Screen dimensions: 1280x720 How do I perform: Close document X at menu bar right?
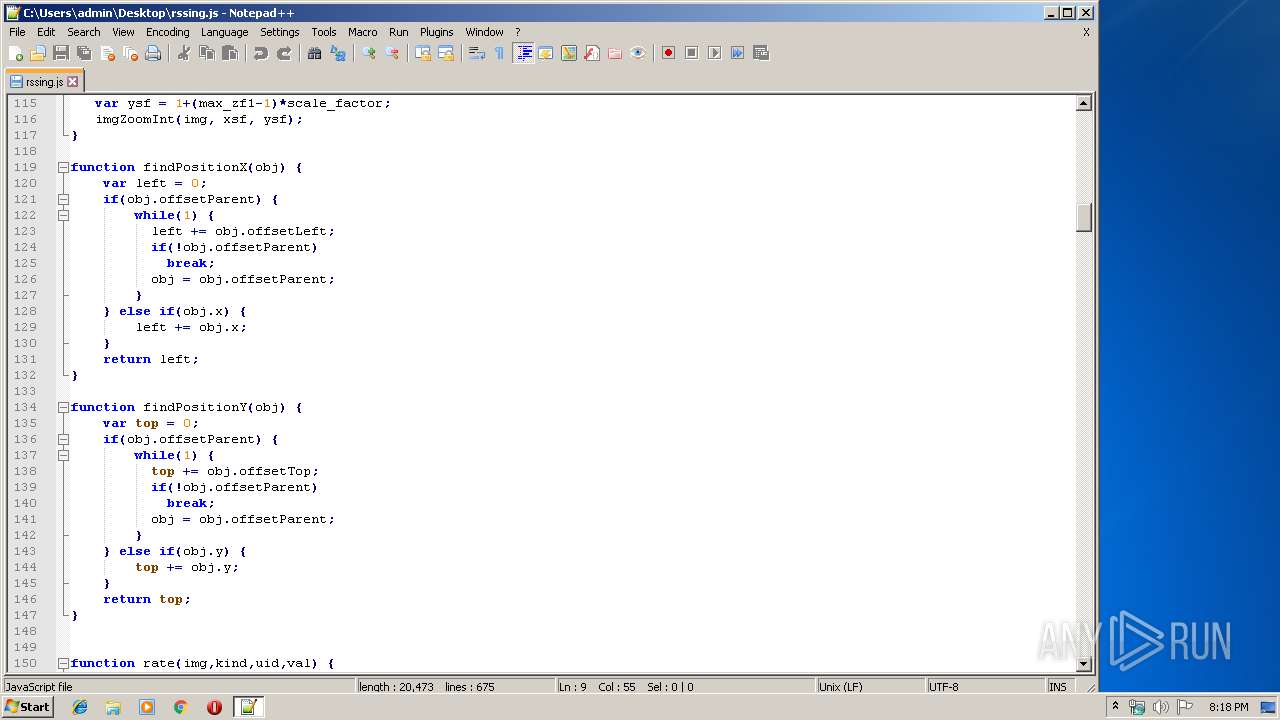tap(1086, 32)
